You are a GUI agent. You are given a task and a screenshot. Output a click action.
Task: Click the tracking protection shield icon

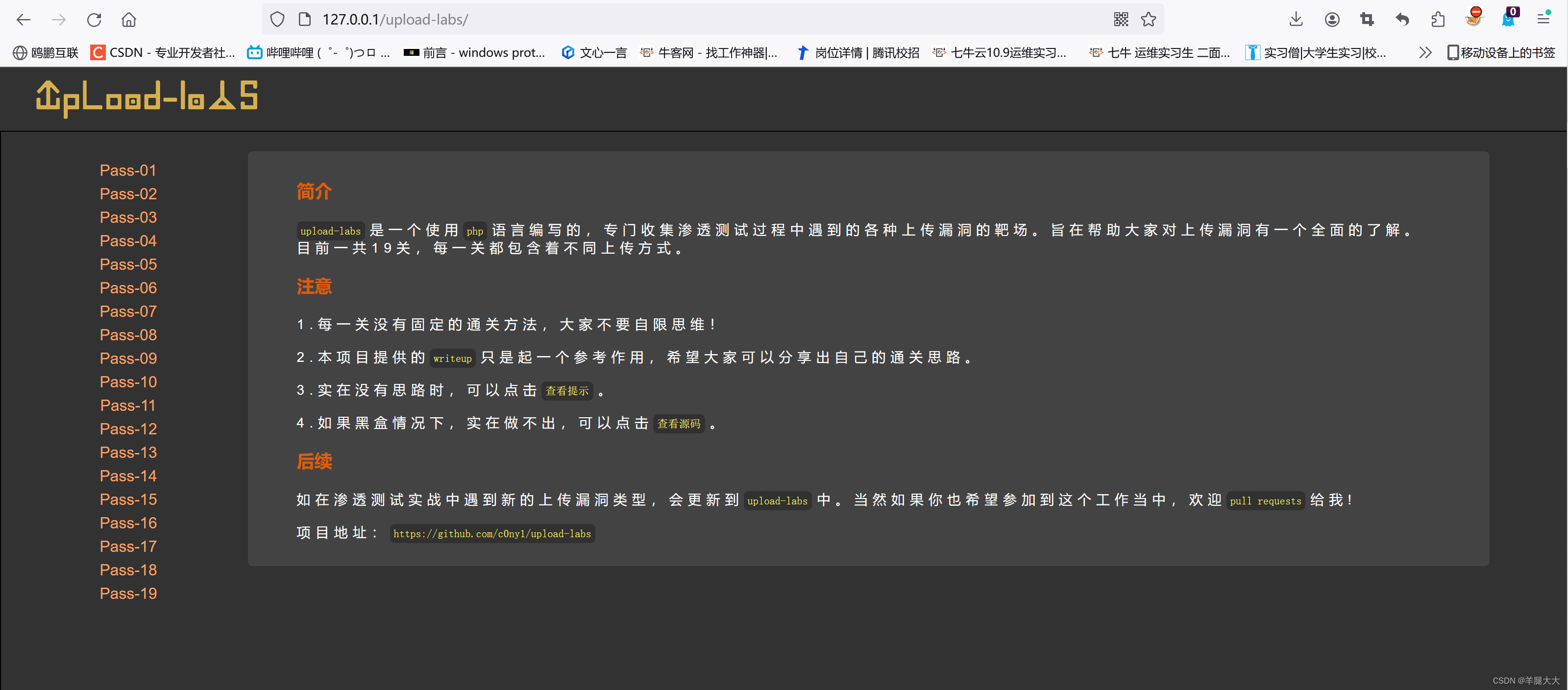[277, 20]
